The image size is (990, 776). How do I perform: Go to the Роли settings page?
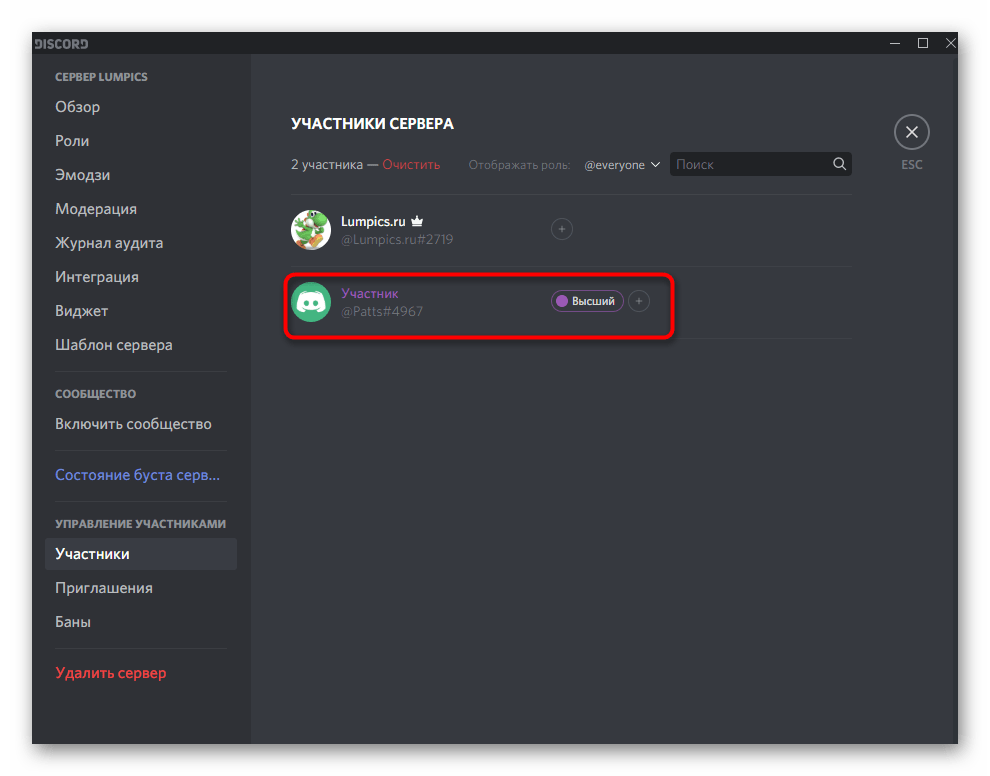72,141
